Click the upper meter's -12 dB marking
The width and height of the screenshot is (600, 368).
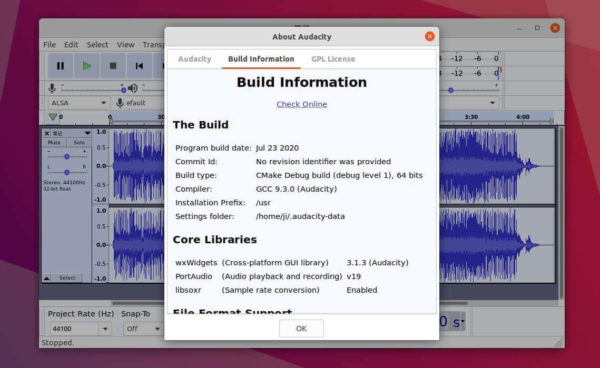click(457, 59)
